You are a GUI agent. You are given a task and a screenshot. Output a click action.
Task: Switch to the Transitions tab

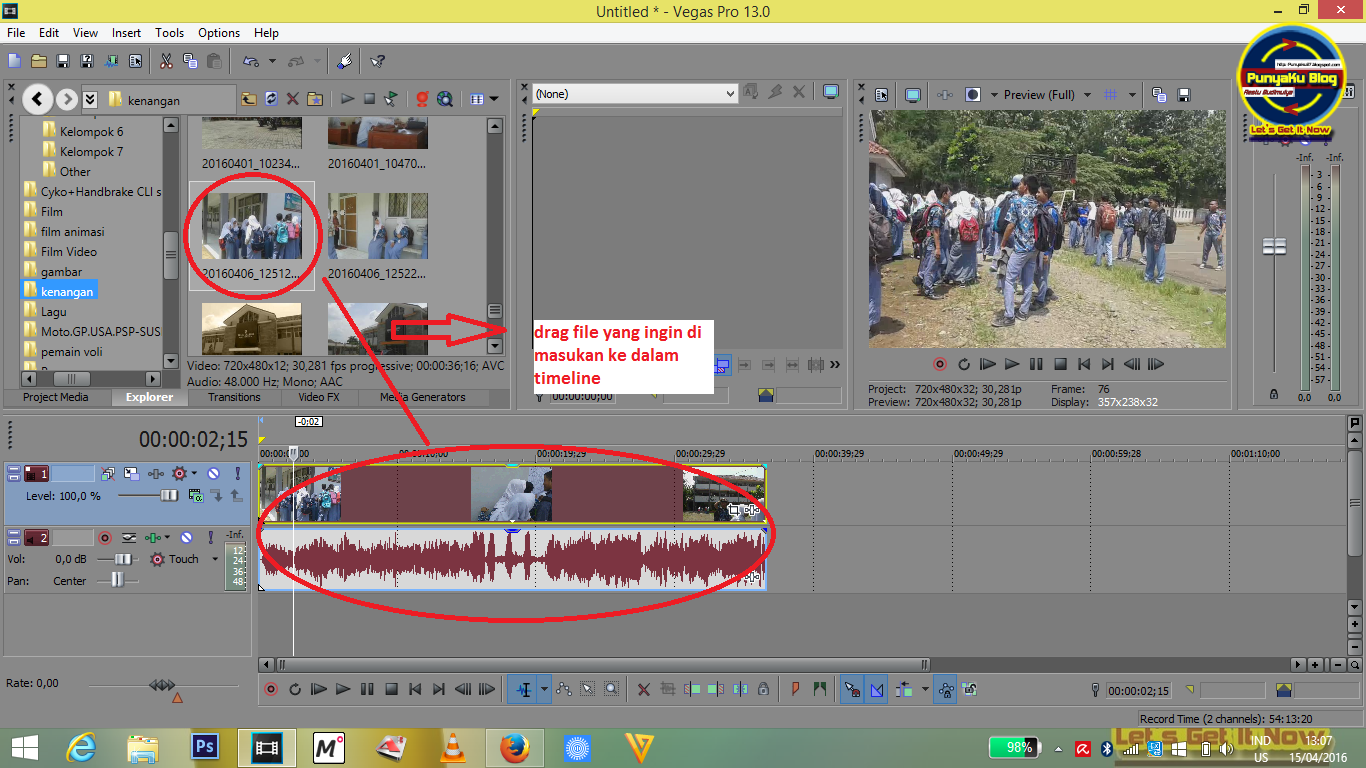[x=234, y=397]
